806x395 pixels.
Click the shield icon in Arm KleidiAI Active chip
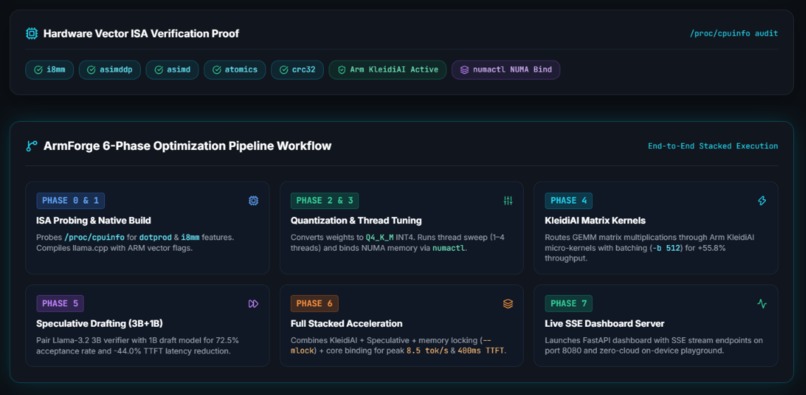click(341, 70)
